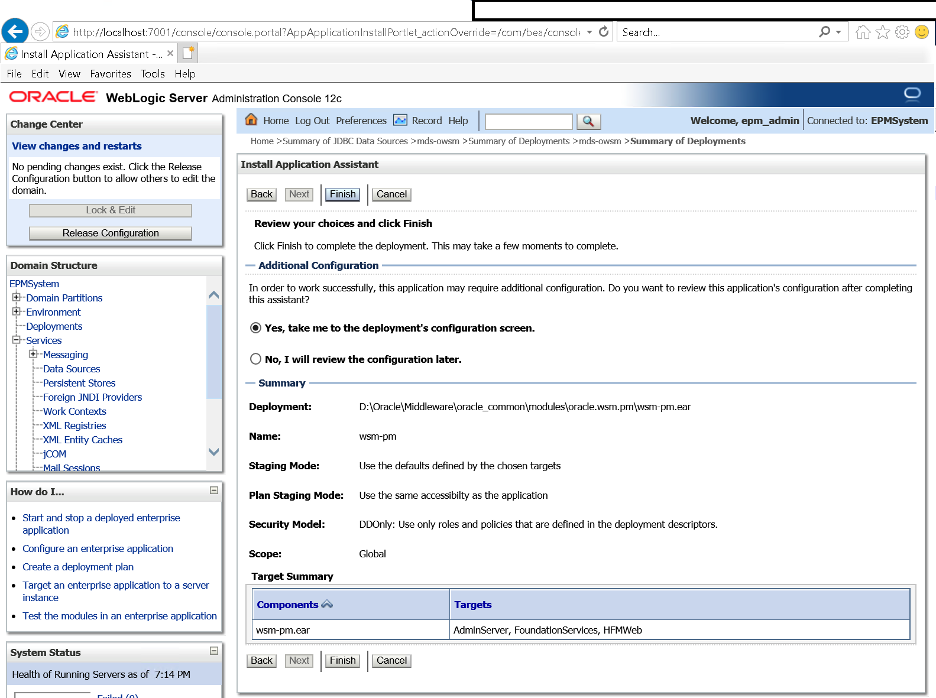Image resolution: width=936 pixels, height=698 pixels.
Task: Open browser tools gear icon
Action: tap(902, 32)
